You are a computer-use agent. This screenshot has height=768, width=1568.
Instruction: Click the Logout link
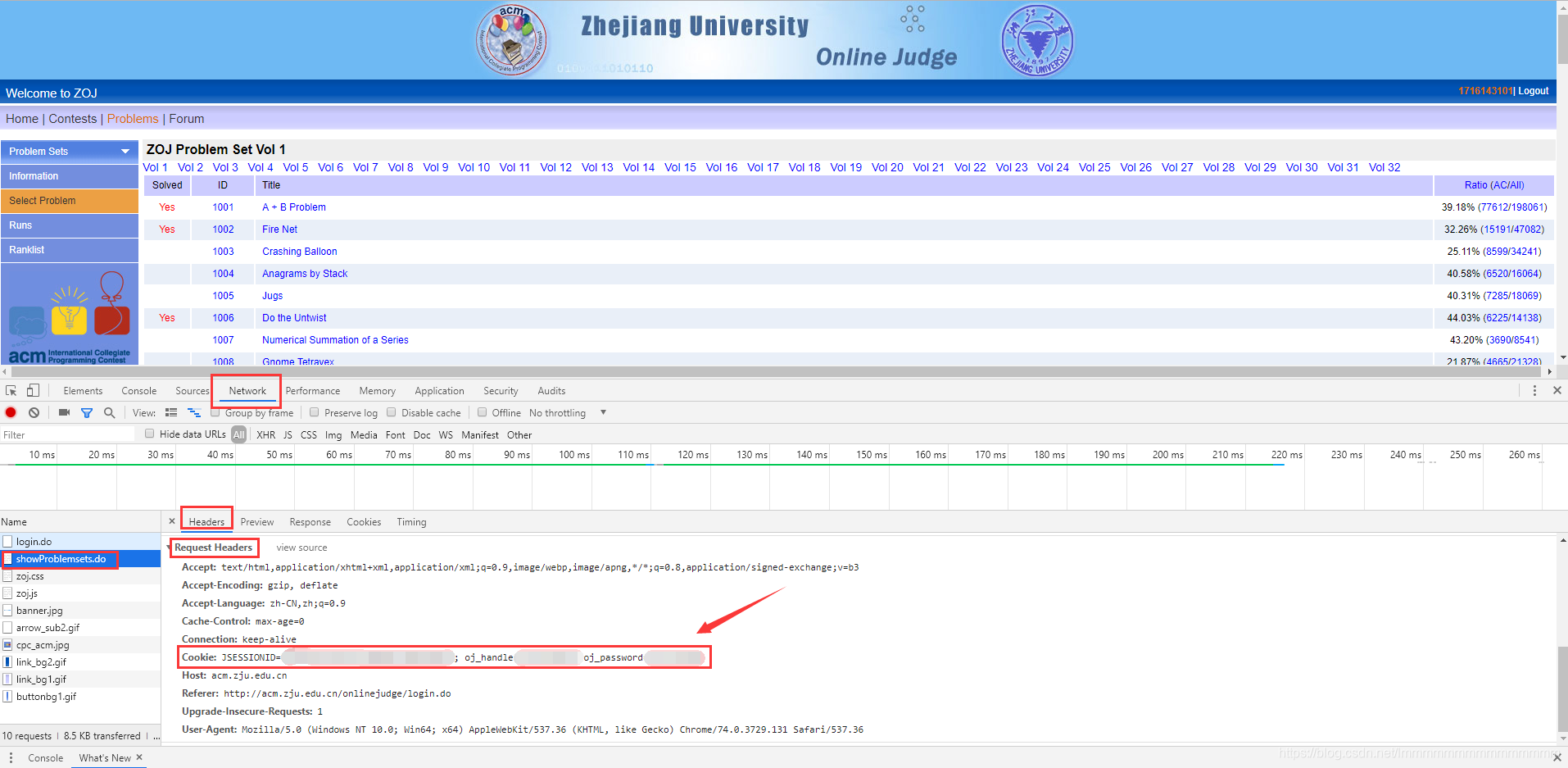(x=1534, y=91)
